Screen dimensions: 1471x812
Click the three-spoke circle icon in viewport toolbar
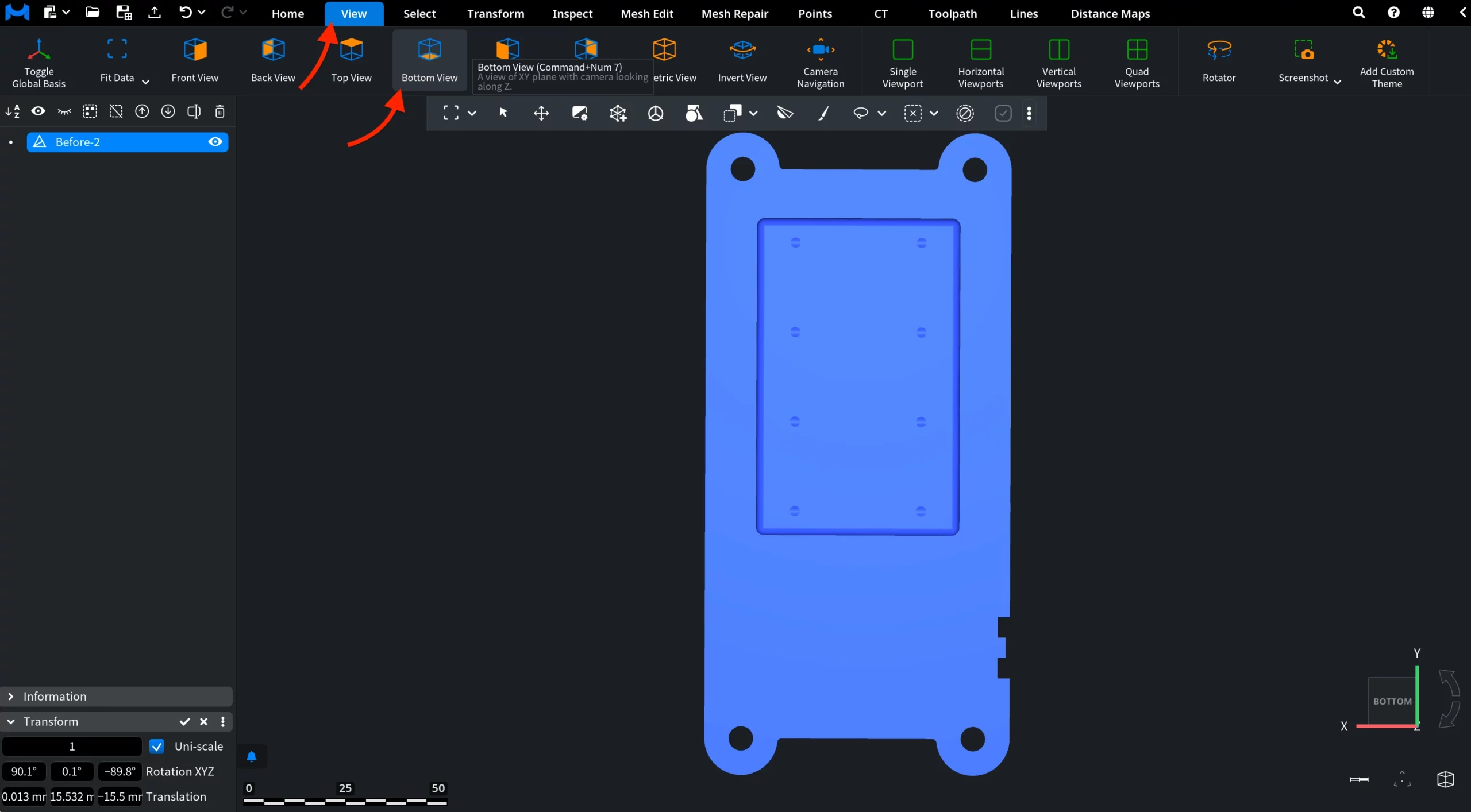click(x=656, y=113)
